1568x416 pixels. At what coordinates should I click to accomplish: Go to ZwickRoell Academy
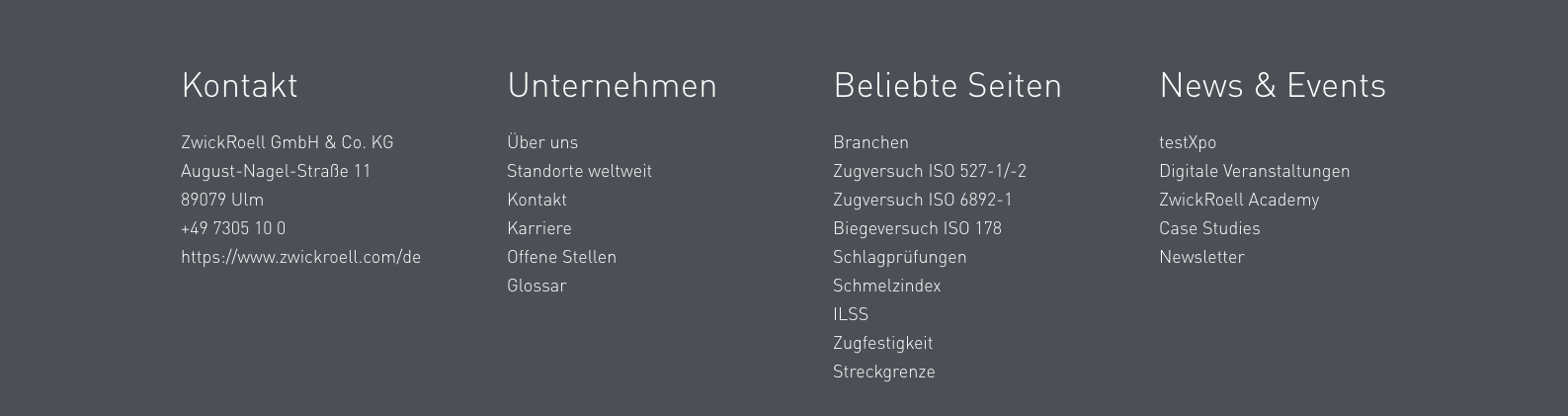(1238, 200)
